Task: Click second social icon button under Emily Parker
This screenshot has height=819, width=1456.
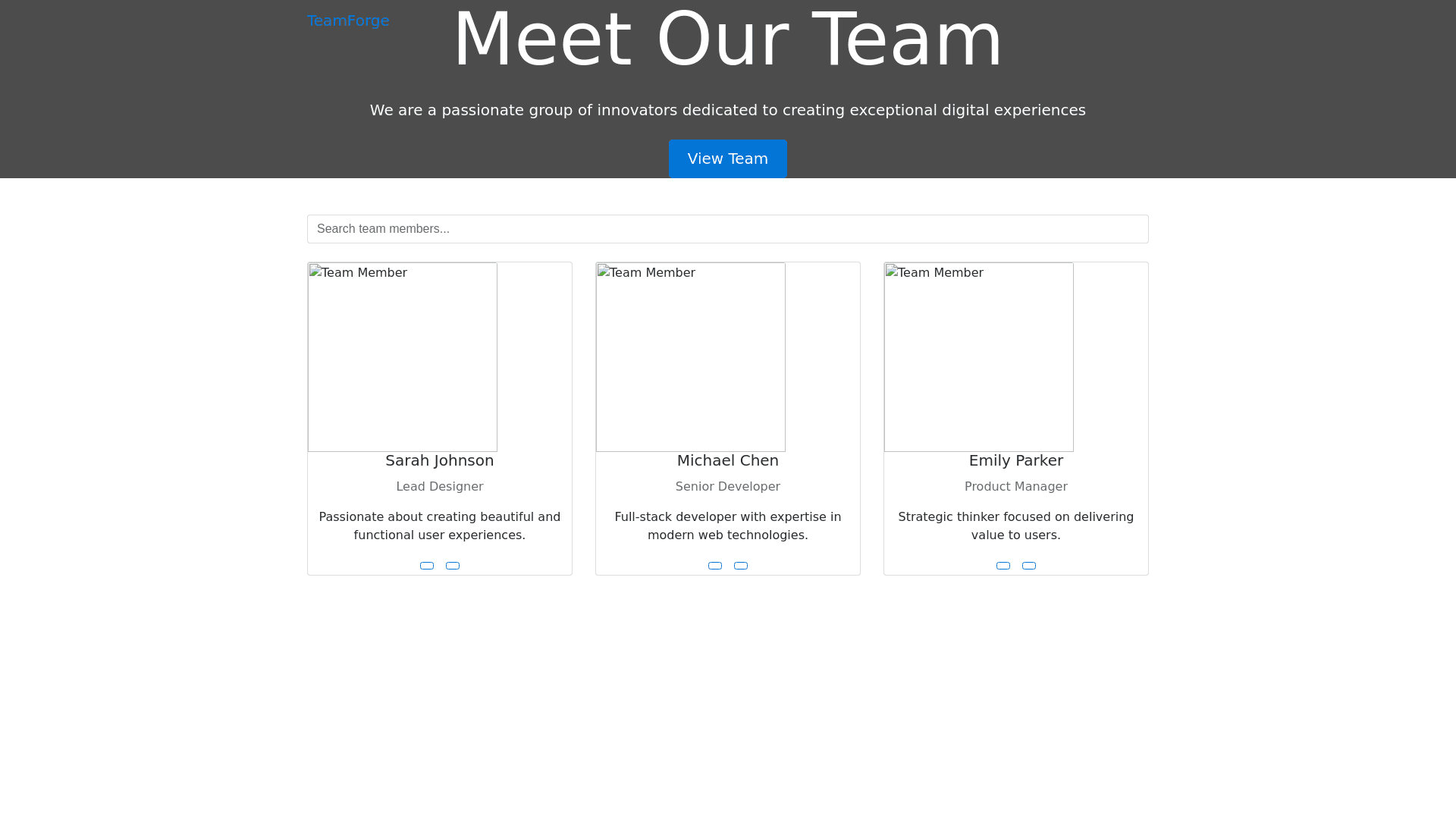Action: pos(1029,566)
